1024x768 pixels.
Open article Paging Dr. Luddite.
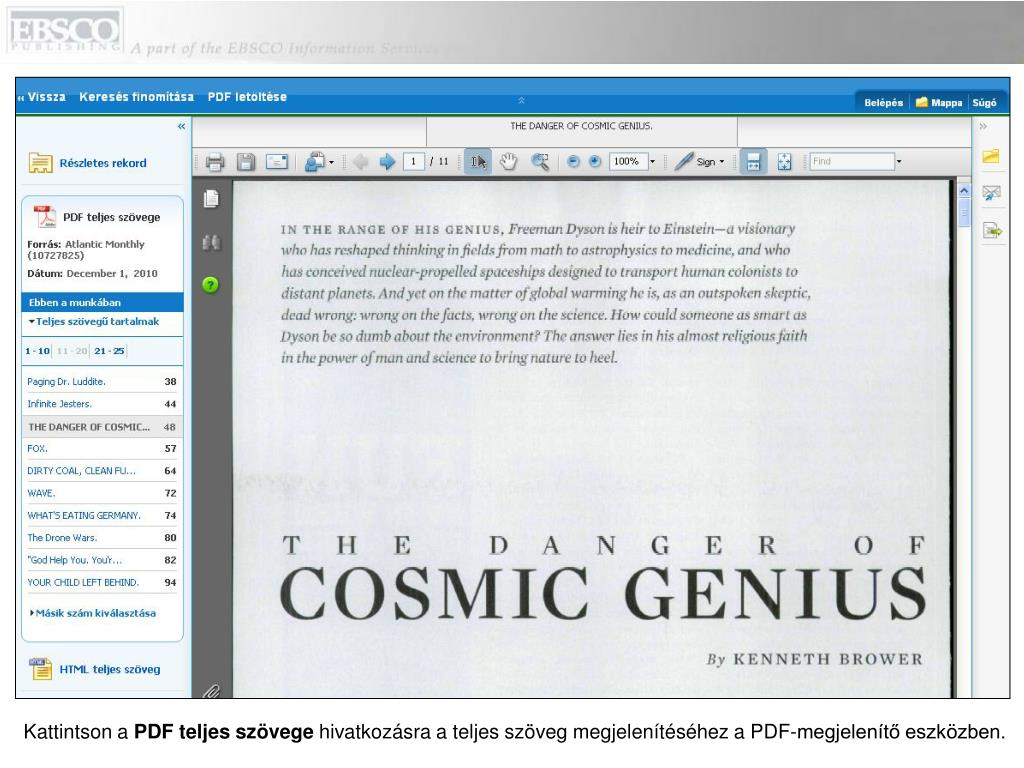click(66, 381)
